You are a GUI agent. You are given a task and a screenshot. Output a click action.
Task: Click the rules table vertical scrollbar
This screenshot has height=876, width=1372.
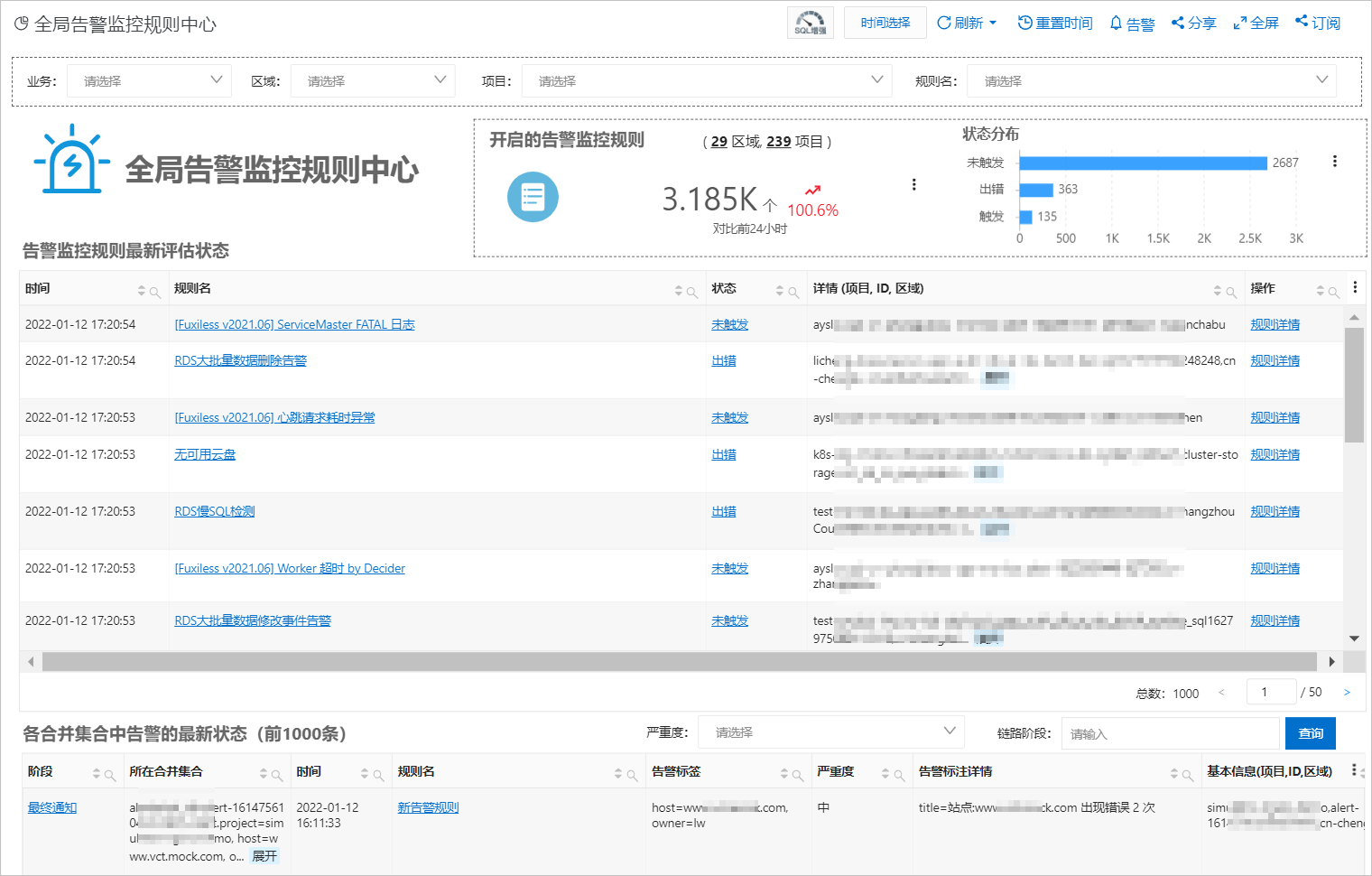tap(1354, 385)
